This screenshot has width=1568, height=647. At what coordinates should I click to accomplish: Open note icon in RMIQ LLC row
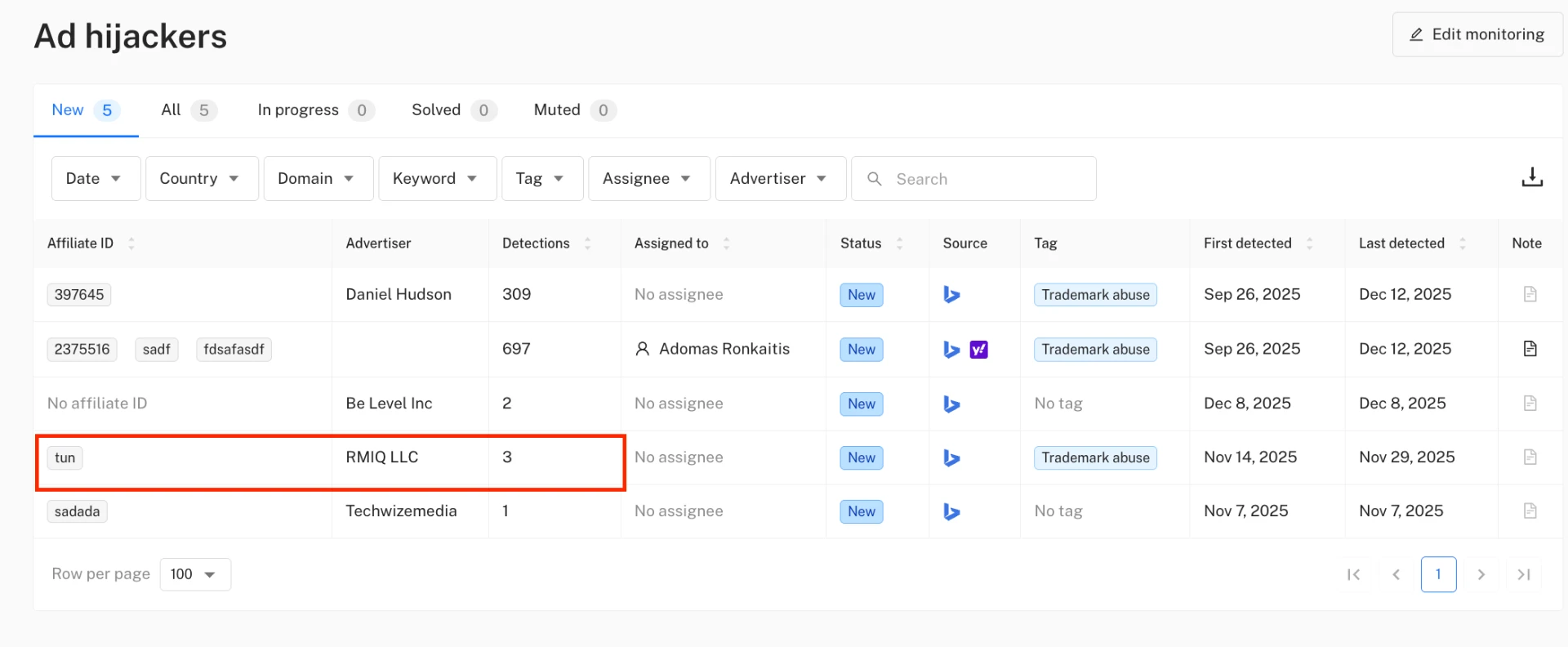coord(1530,457)
